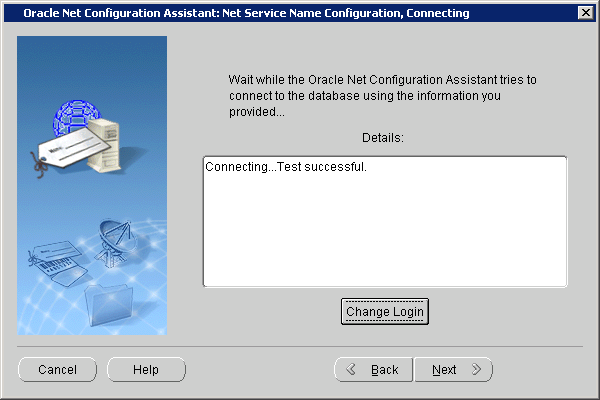Click the Change Login button
The height and width of the screenshot is (400, 600).
[385, 312]
